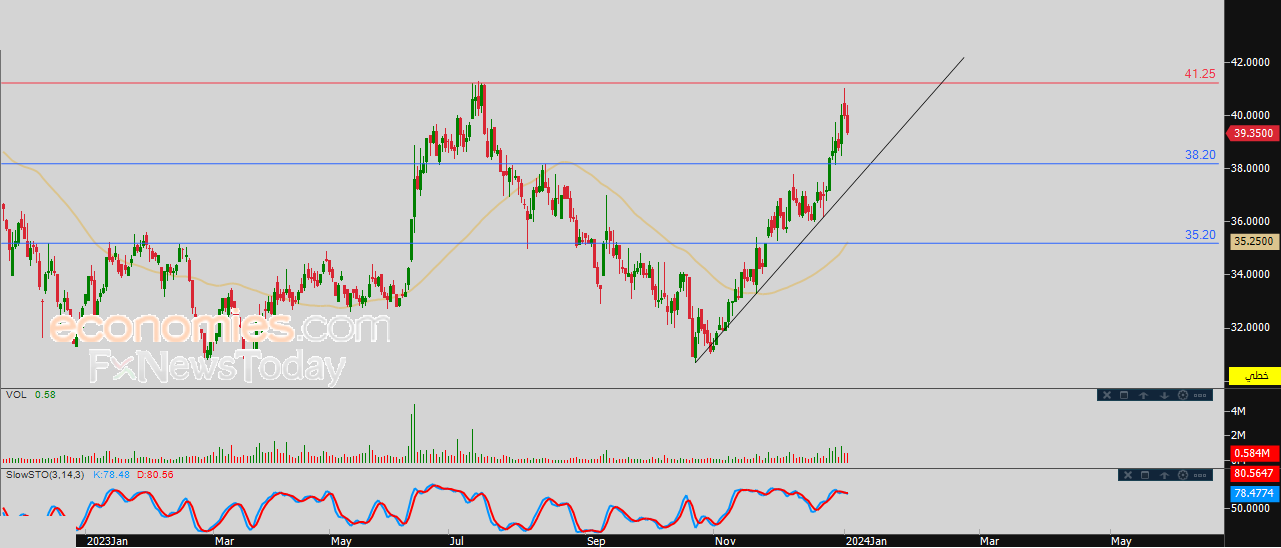Click the 35.2500 moving average tag

coord(1252,241)
